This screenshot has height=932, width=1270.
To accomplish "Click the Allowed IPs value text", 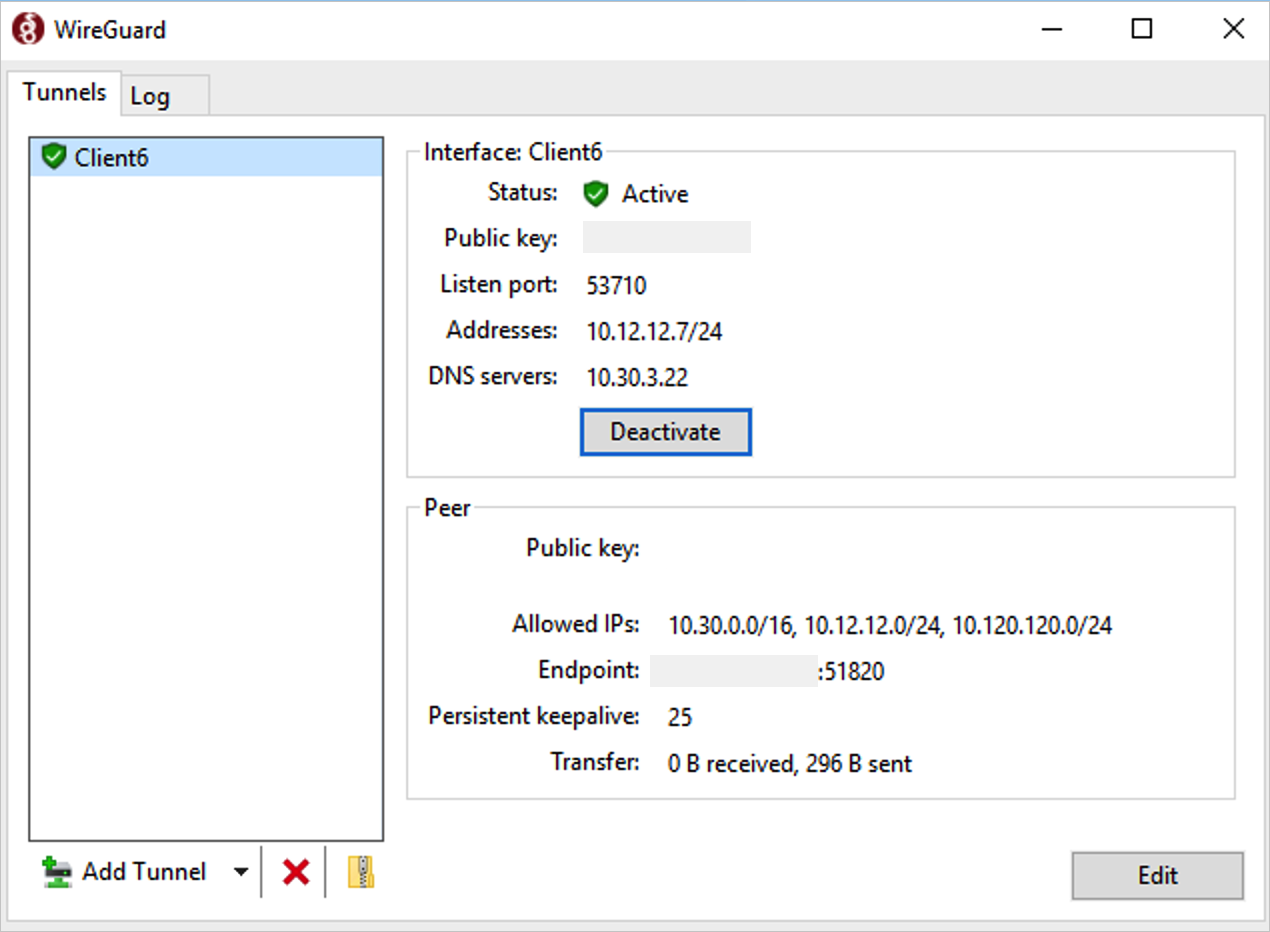I will point(890,626).
